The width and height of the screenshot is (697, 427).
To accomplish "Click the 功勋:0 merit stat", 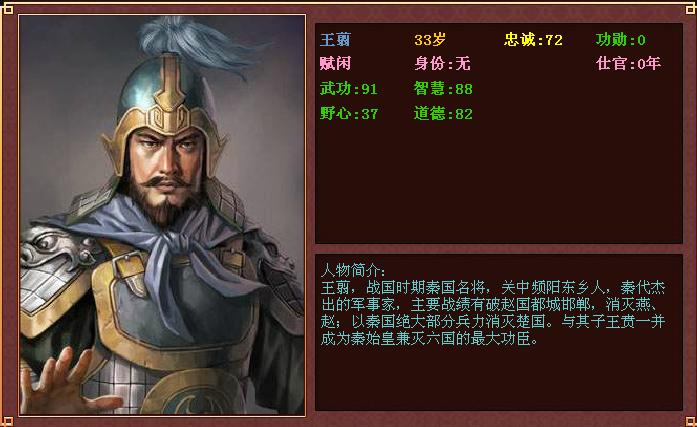I will (621, 40).
